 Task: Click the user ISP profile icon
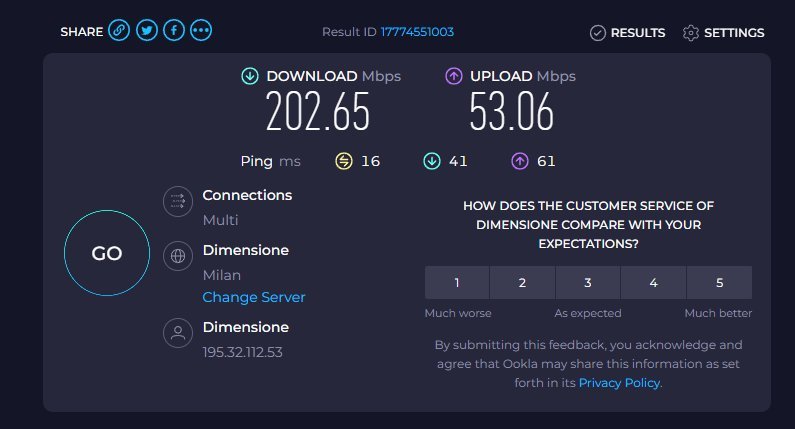(x=178, y=333)
